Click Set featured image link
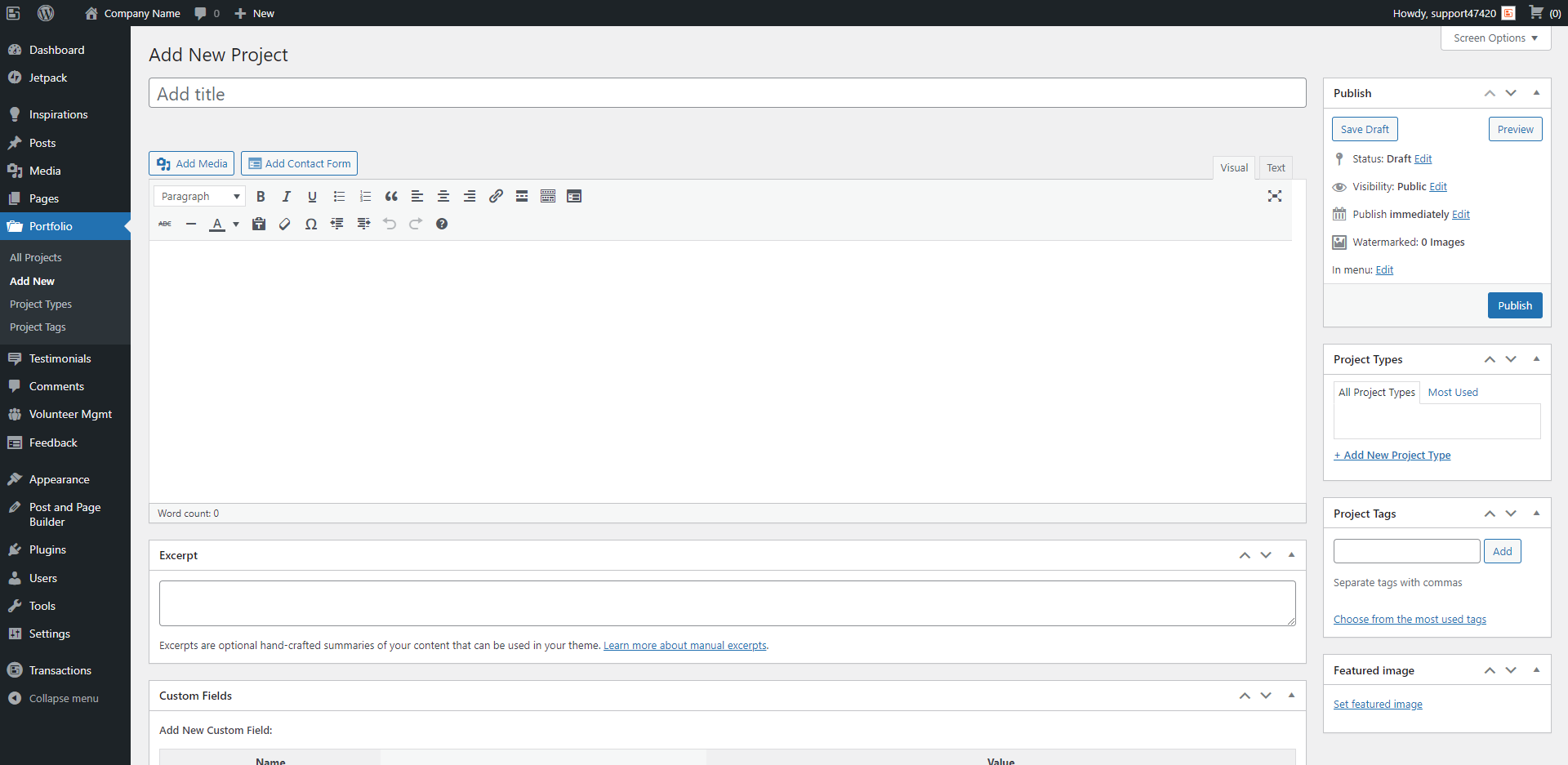 (x=1378, y=705)
